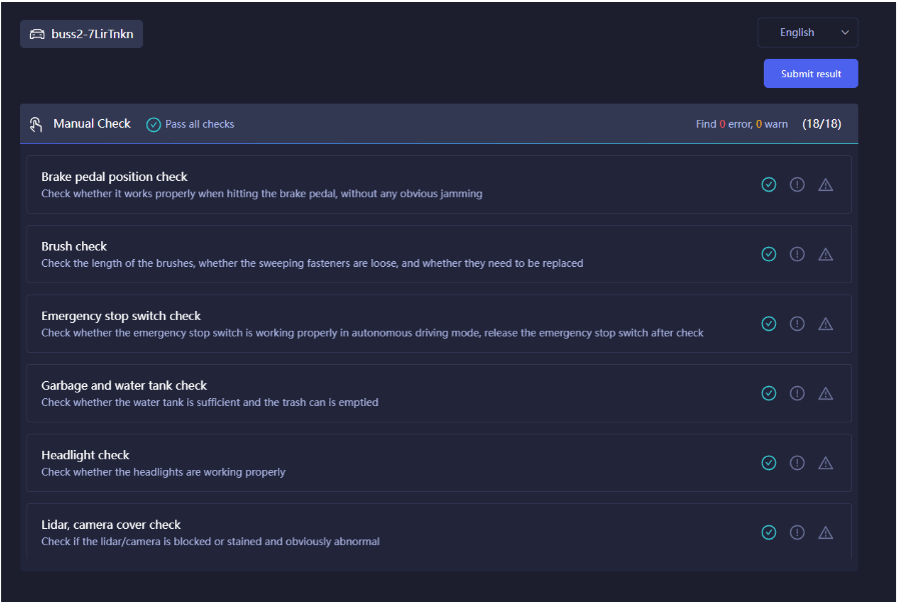This screenshot has height=605, width=901.
Task: Mark Headlight check as passed
Action: click(x=769, y=463)
